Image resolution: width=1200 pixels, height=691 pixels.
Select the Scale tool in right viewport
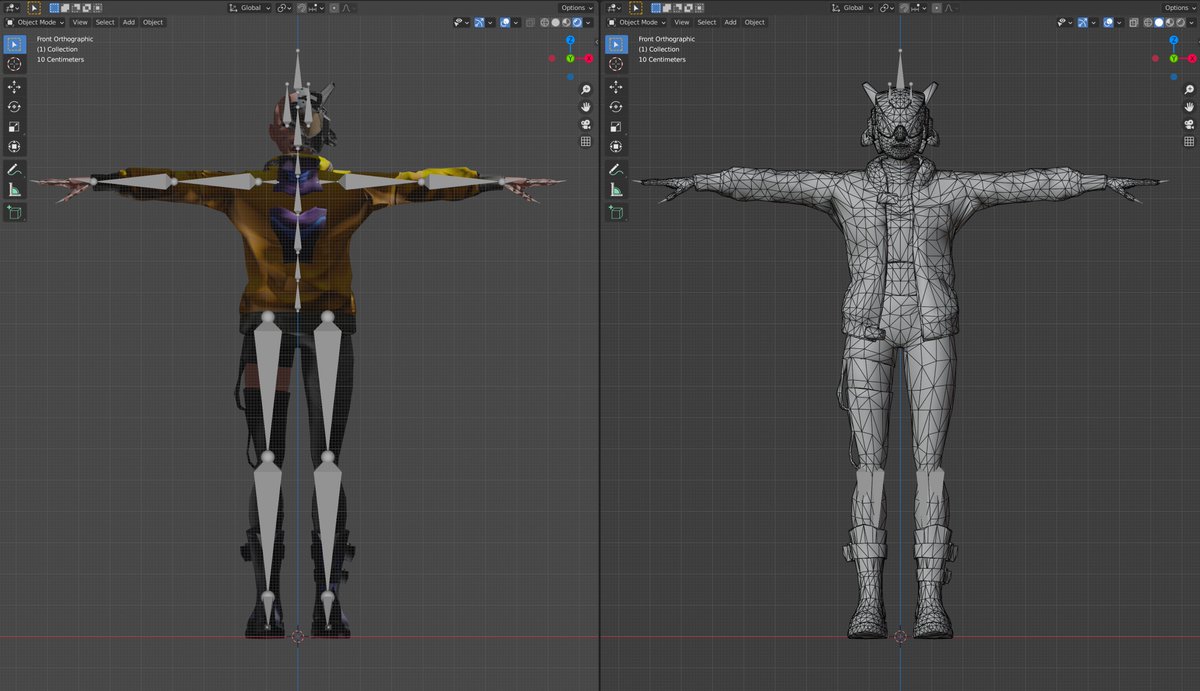coord(616,127)
